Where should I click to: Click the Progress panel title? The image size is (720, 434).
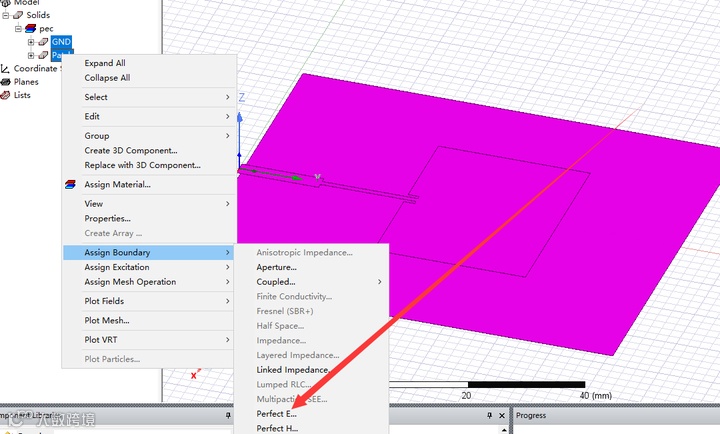point(531,415)
